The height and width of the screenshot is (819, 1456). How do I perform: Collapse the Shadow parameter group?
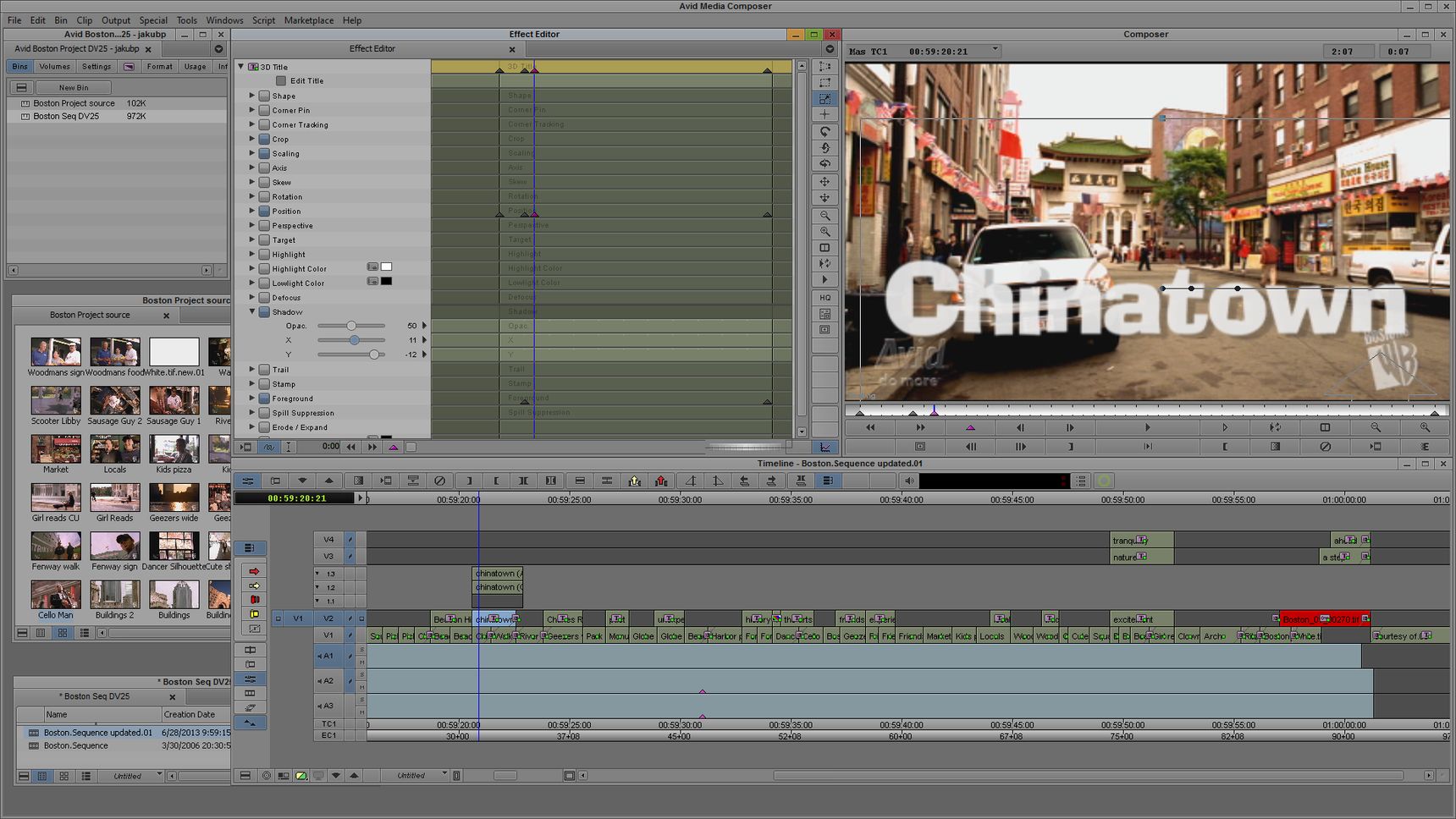point(251,311)
